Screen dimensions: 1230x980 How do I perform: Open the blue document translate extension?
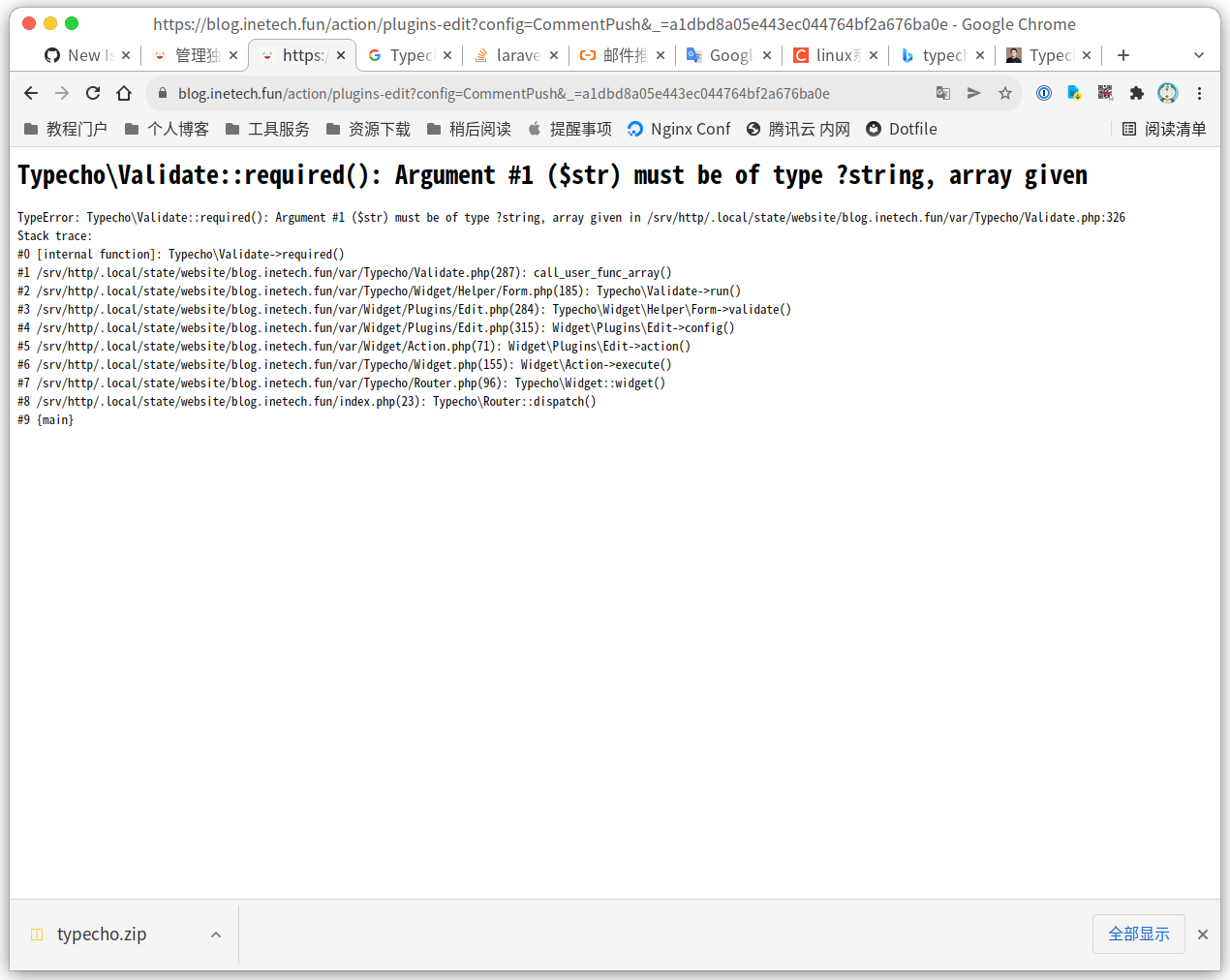click(1074, 93)
